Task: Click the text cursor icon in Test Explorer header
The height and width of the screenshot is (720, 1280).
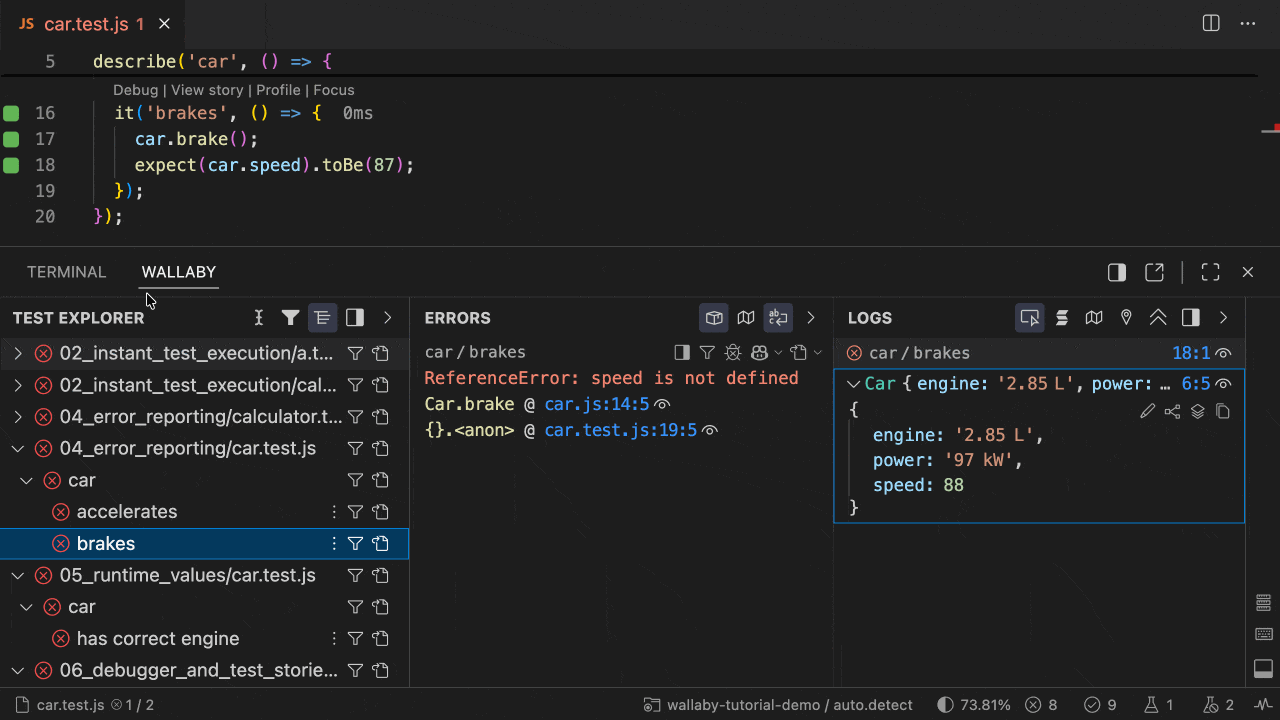Action: pos(258,318)
